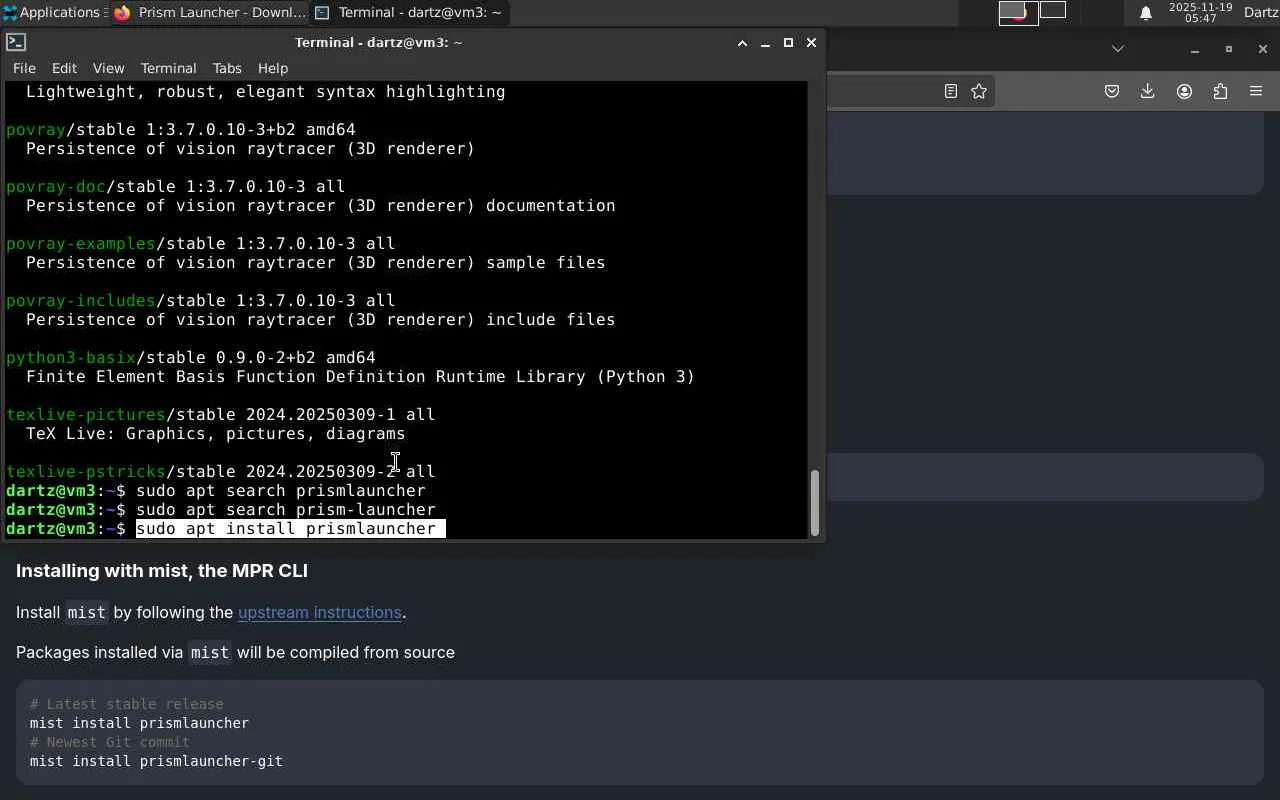Roll up the Terminal window with the arrow button

pyautogui.click(x=742, y=43)
